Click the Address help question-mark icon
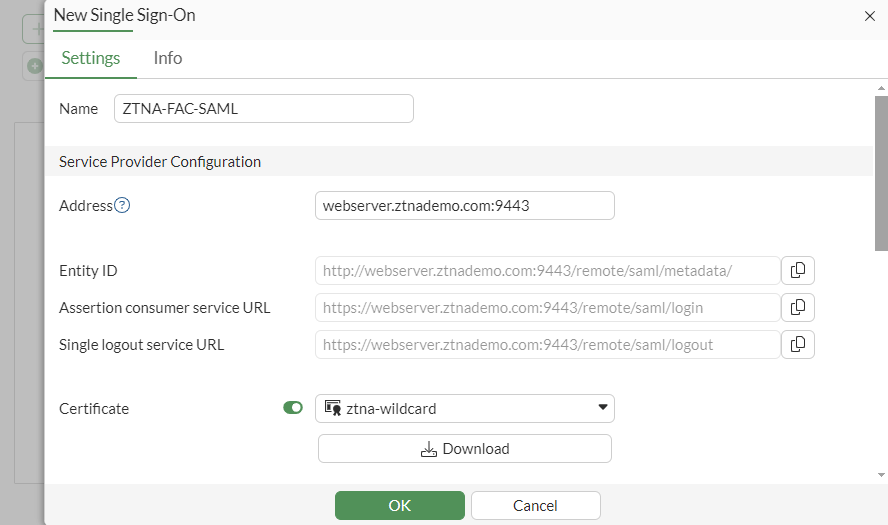Screen dimensions: 888x525 tap(122, 206)
